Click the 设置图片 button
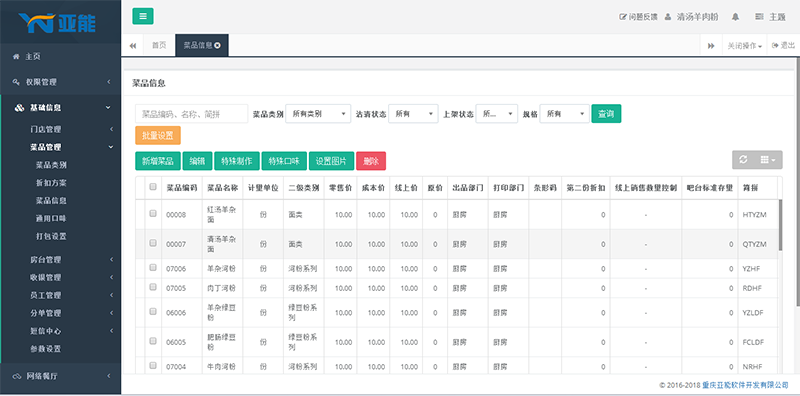Screen dimensions: 800x396 coord(331,161)
